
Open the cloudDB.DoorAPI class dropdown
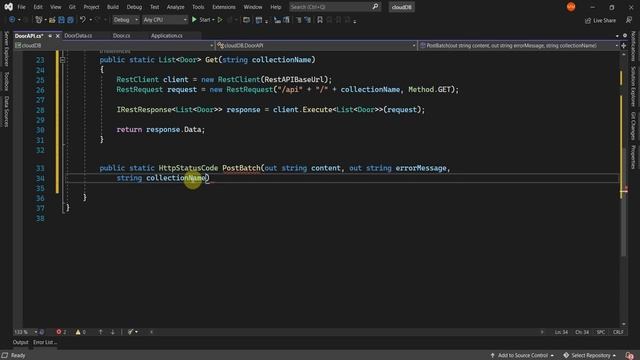[x=316, y=46]
